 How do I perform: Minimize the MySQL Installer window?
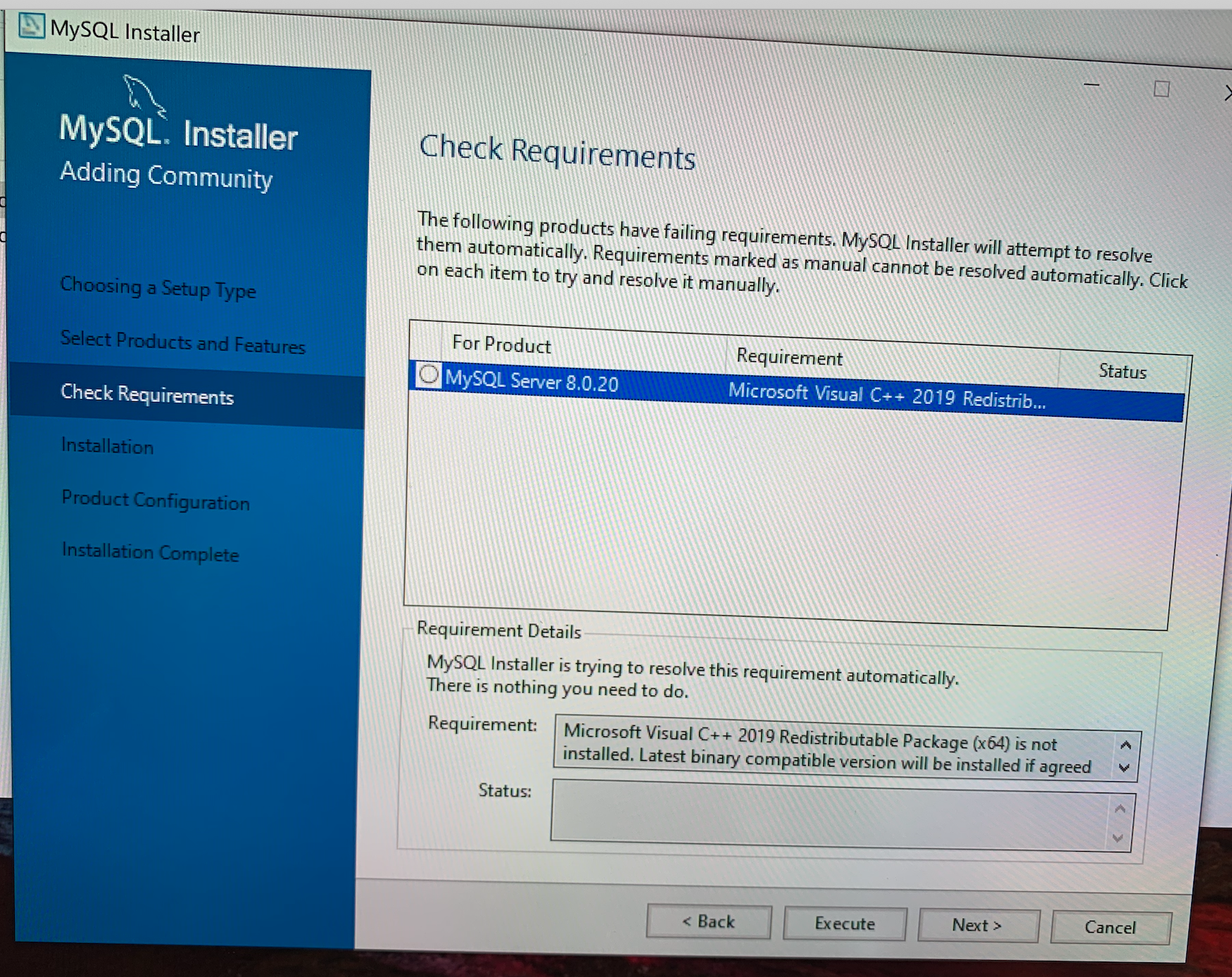coord(1092,84)
